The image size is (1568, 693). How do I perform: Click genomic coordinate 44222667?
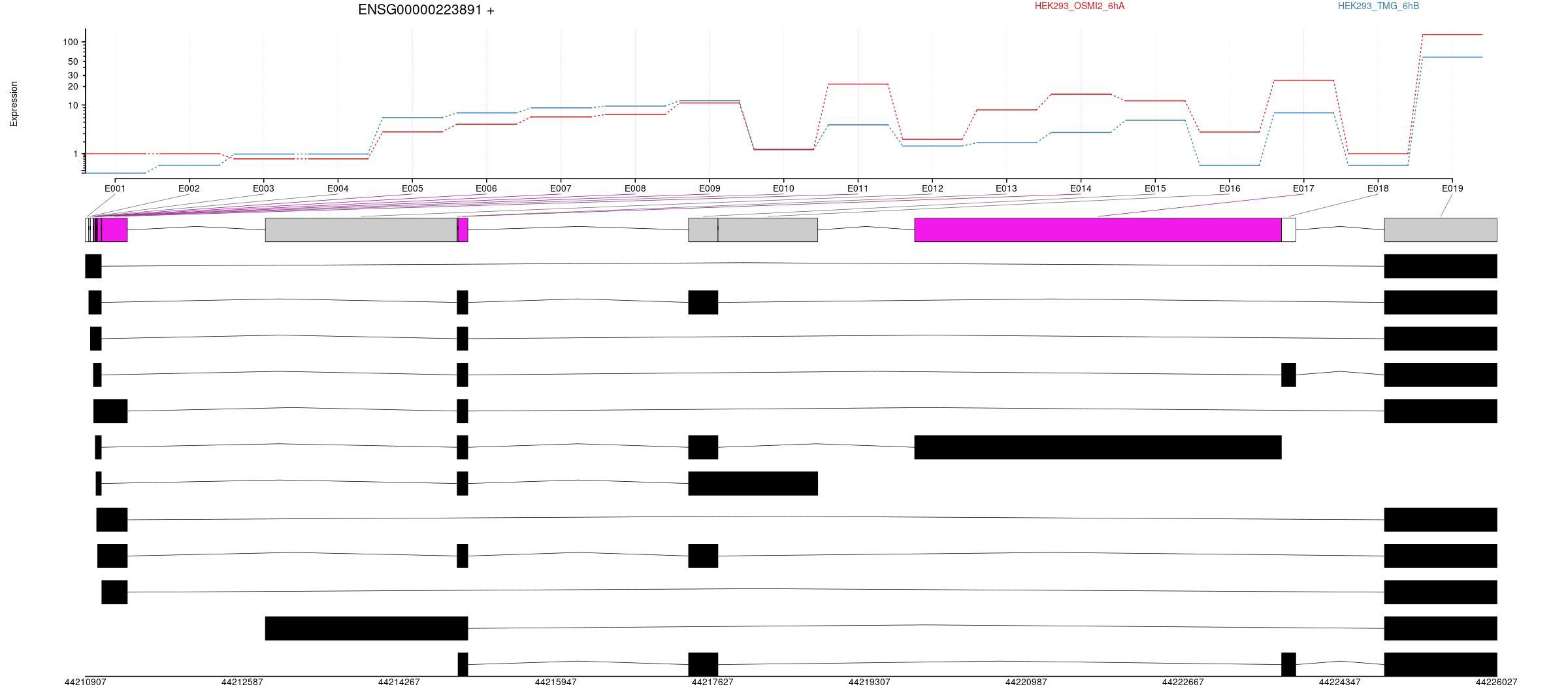(x=1183, y=683)
